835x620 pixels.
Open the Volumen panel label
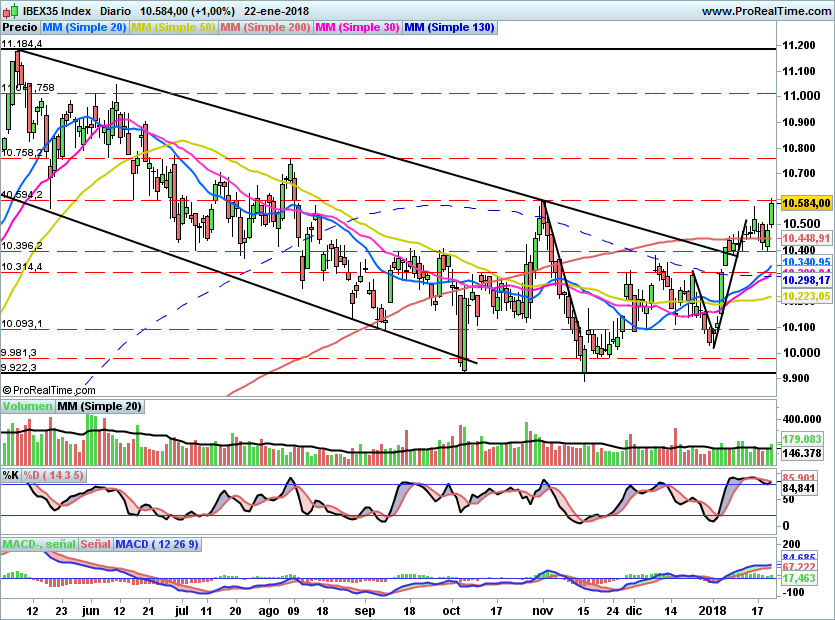click(x=27, y=406)
